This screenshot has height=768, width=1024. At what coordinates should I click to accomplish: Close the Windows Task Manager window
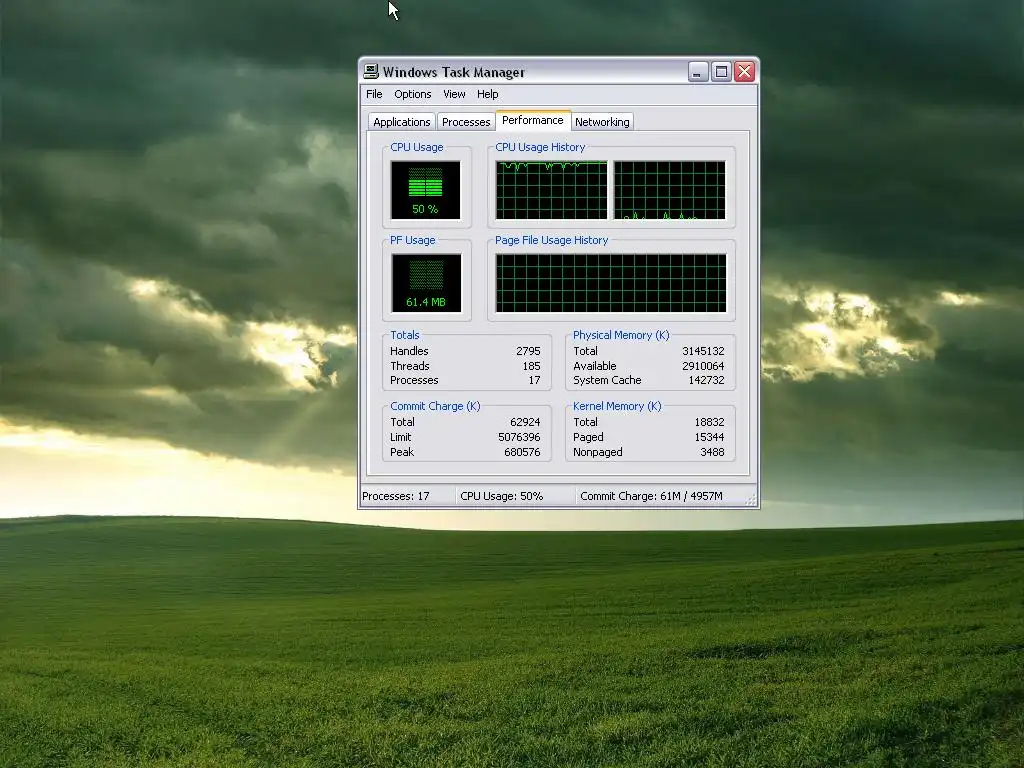(744, 71)
